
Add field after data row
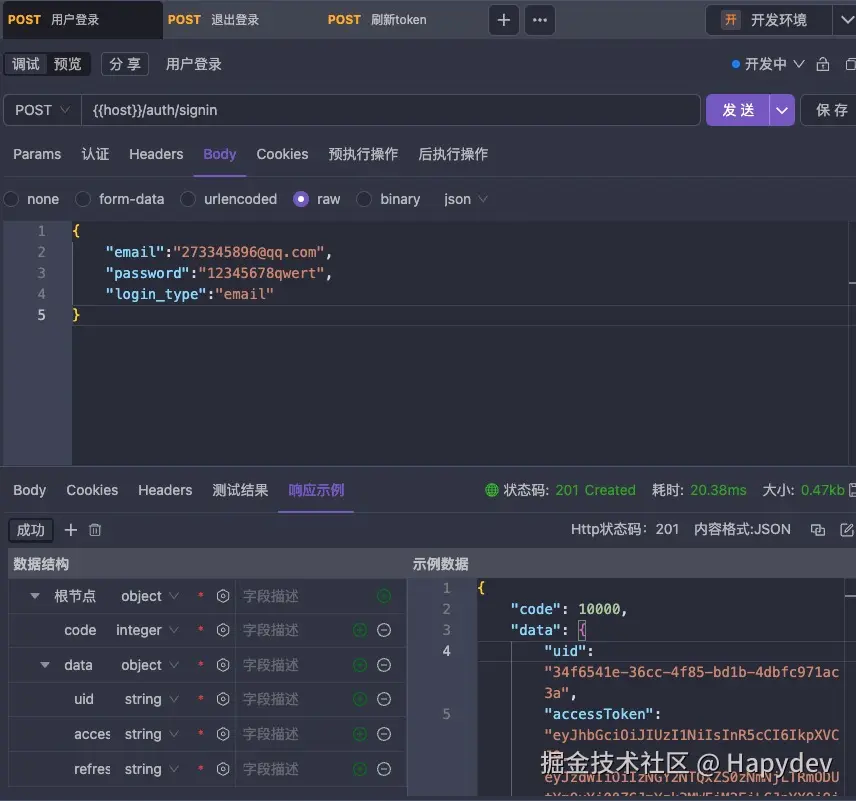[x=360, y=665]
